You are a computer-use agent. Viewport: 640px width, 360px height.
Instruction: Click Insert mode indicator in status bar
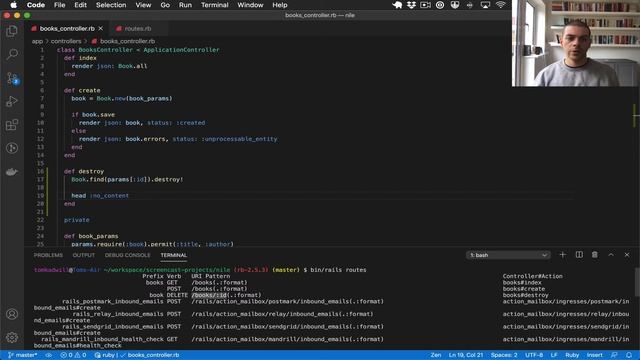pyautogui.click(x=595, y=355)
